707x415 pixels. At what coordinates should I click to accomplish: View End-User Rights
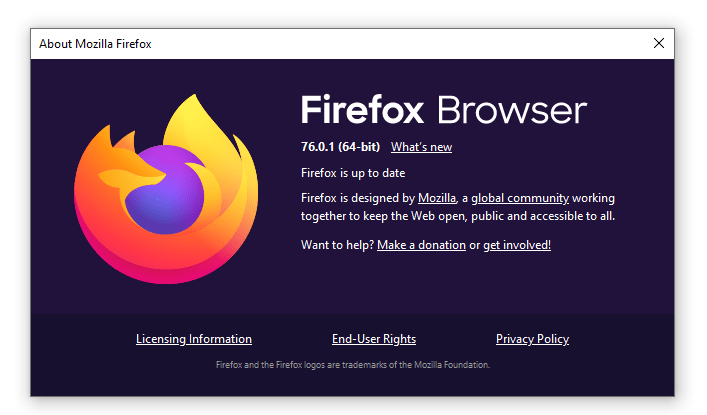[x=374, y=339]
